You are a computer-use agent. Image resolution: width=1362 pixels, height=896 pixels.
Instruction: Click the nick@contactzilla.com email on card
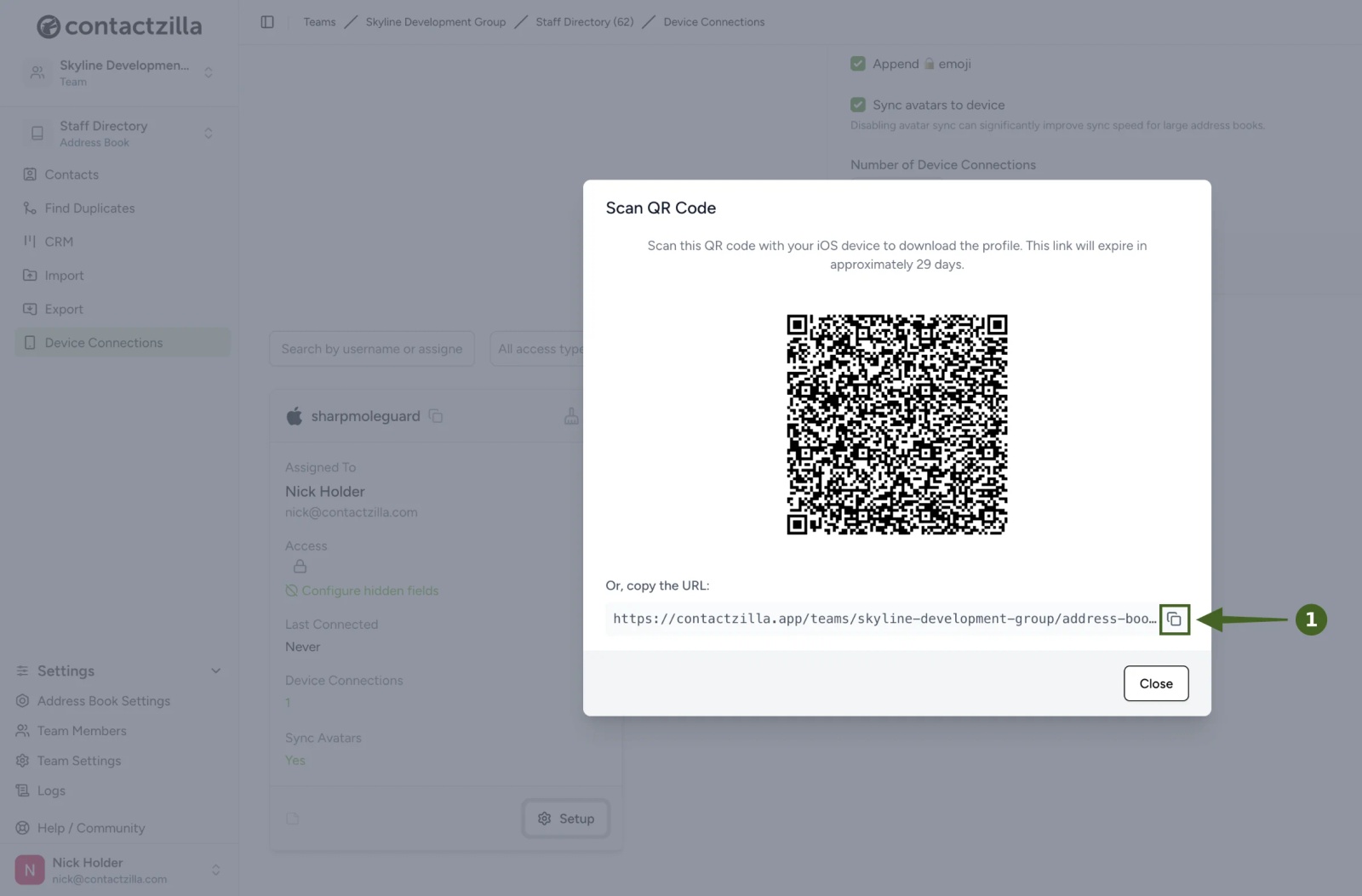[352, 512]
